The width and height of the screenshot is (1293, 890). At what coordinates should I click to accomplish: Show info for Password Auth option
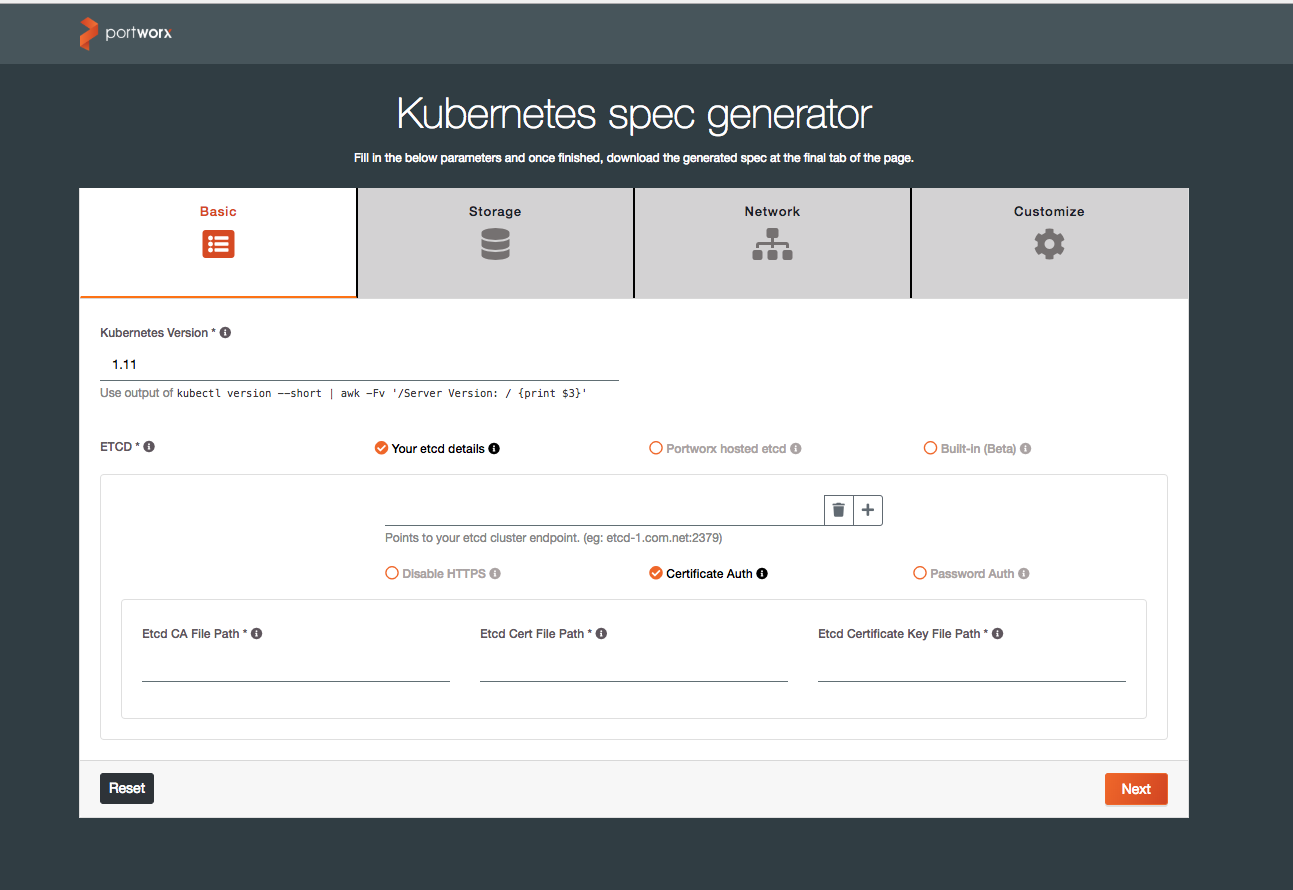[1024, 573]
